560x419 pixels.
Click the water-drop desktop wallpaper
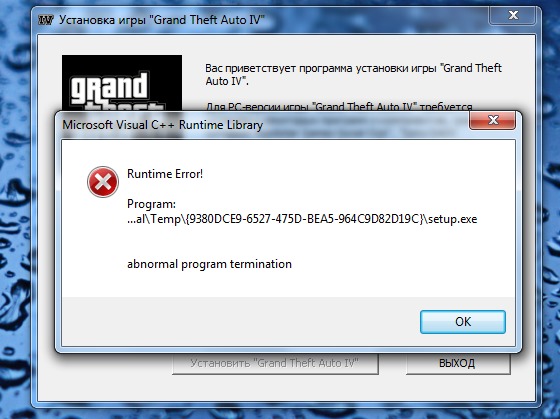coord(14,214)
